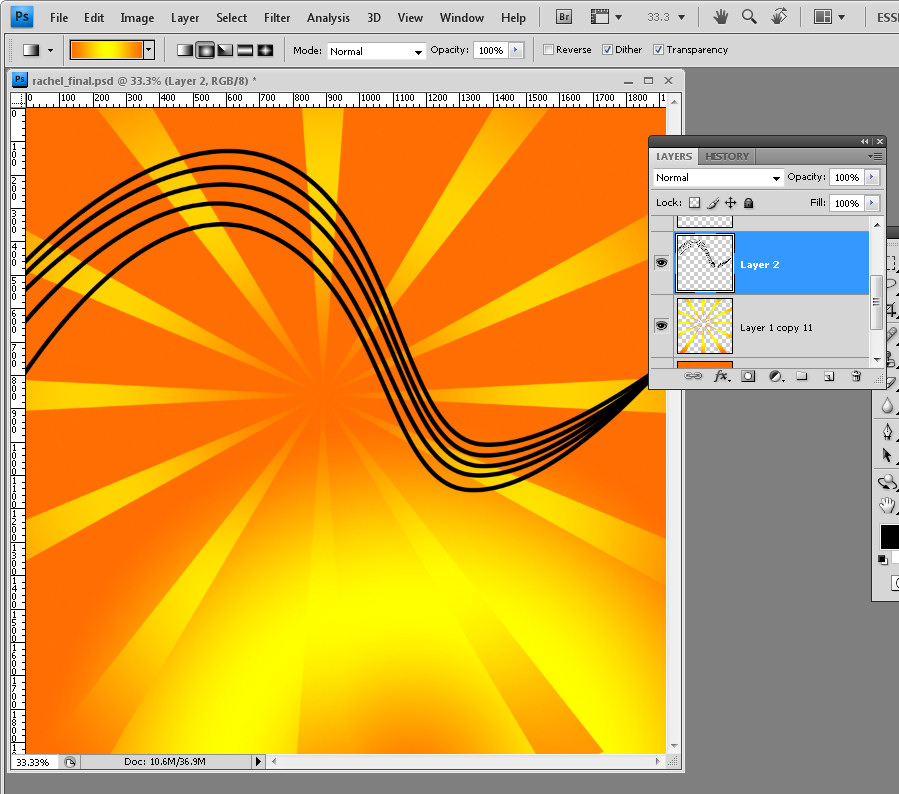Image resolution: width=899 pixels, height=794 pixels.
Task: Toggle Lock image pixels brush icon
Action: coord(713,203)
